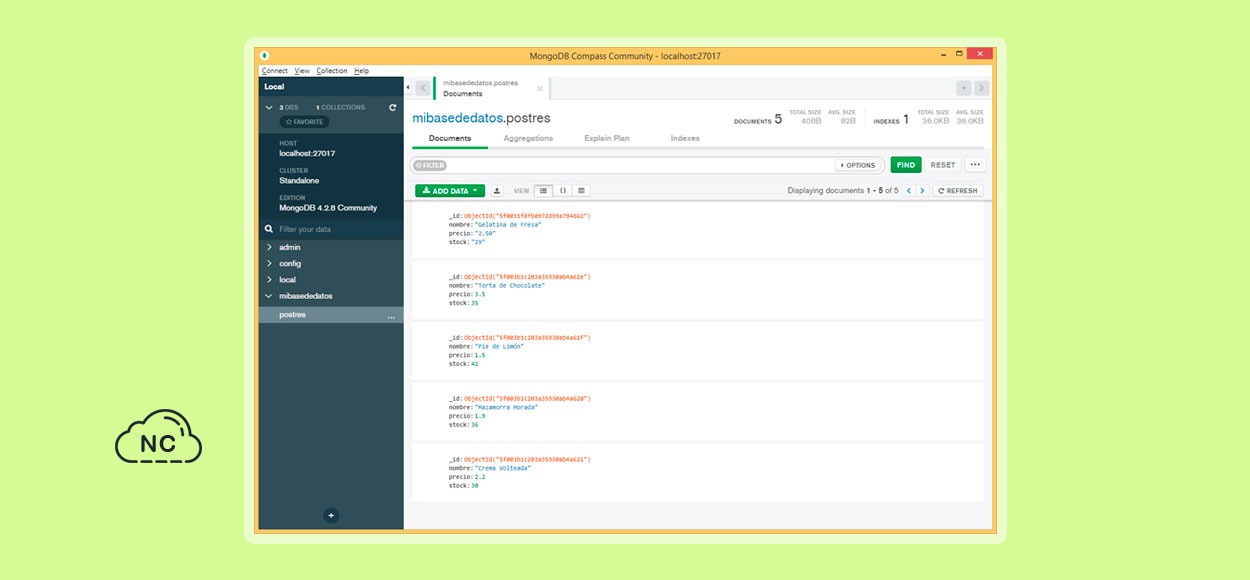The width and height of the screenshot is (1250, 580).
Task: Click the Standalone cluster value
Action: tap(298, 181)
